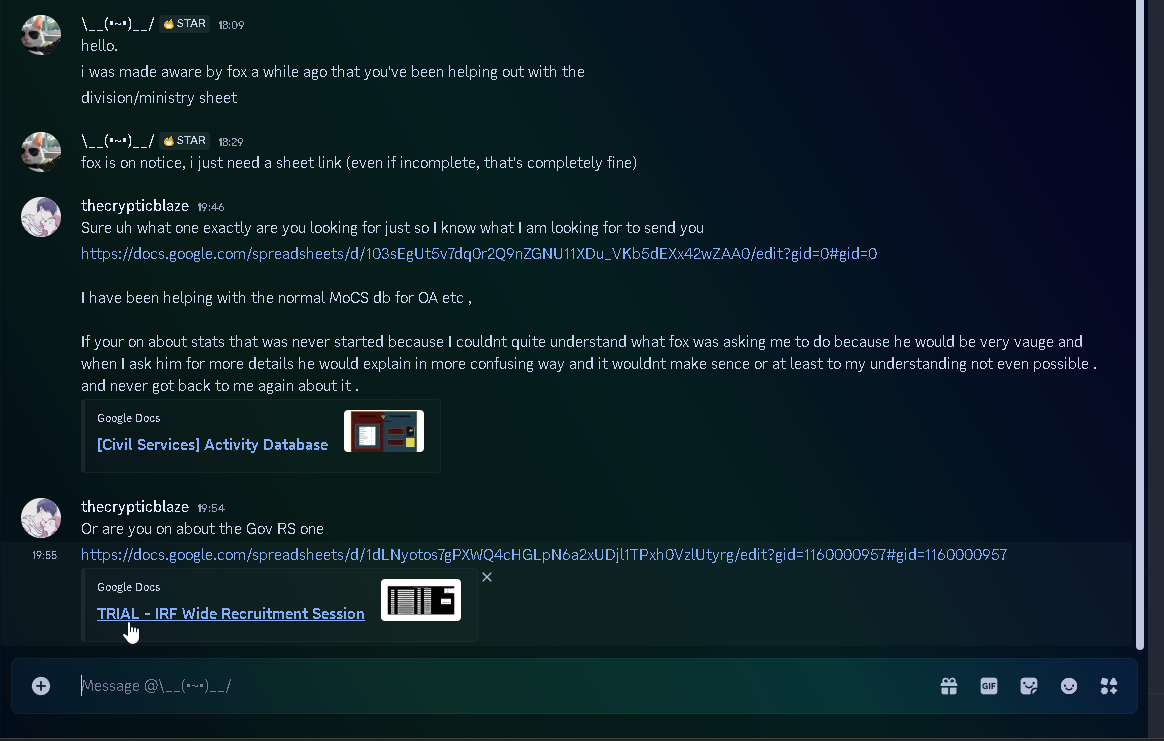This screenshot has width=1164, height=741.
Task: Click the chat vertical scrollbar
Action: (x=1140, y=324)
